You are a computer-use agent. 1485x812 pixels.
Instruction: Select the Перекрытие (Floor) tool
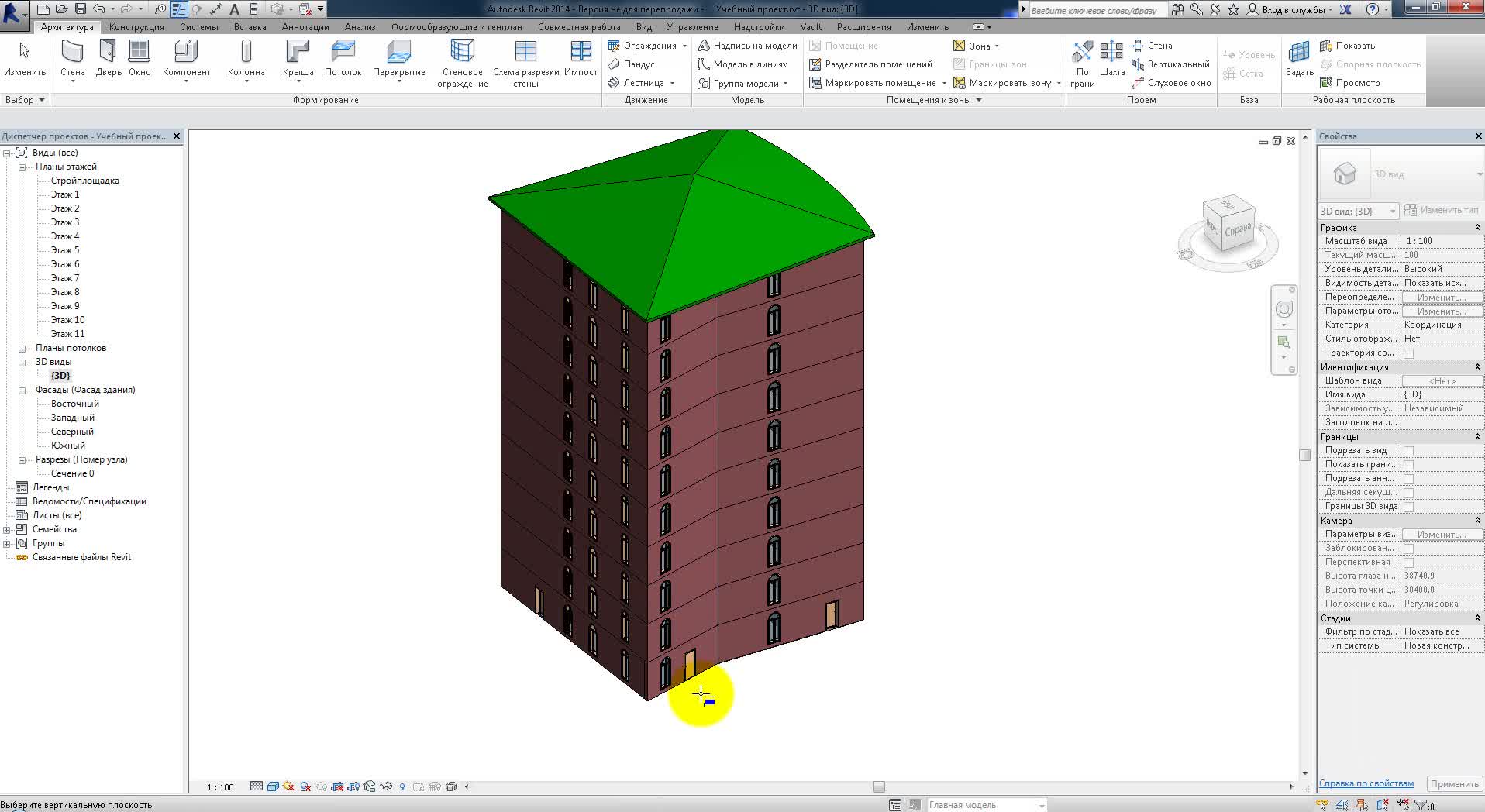(398, 60)
